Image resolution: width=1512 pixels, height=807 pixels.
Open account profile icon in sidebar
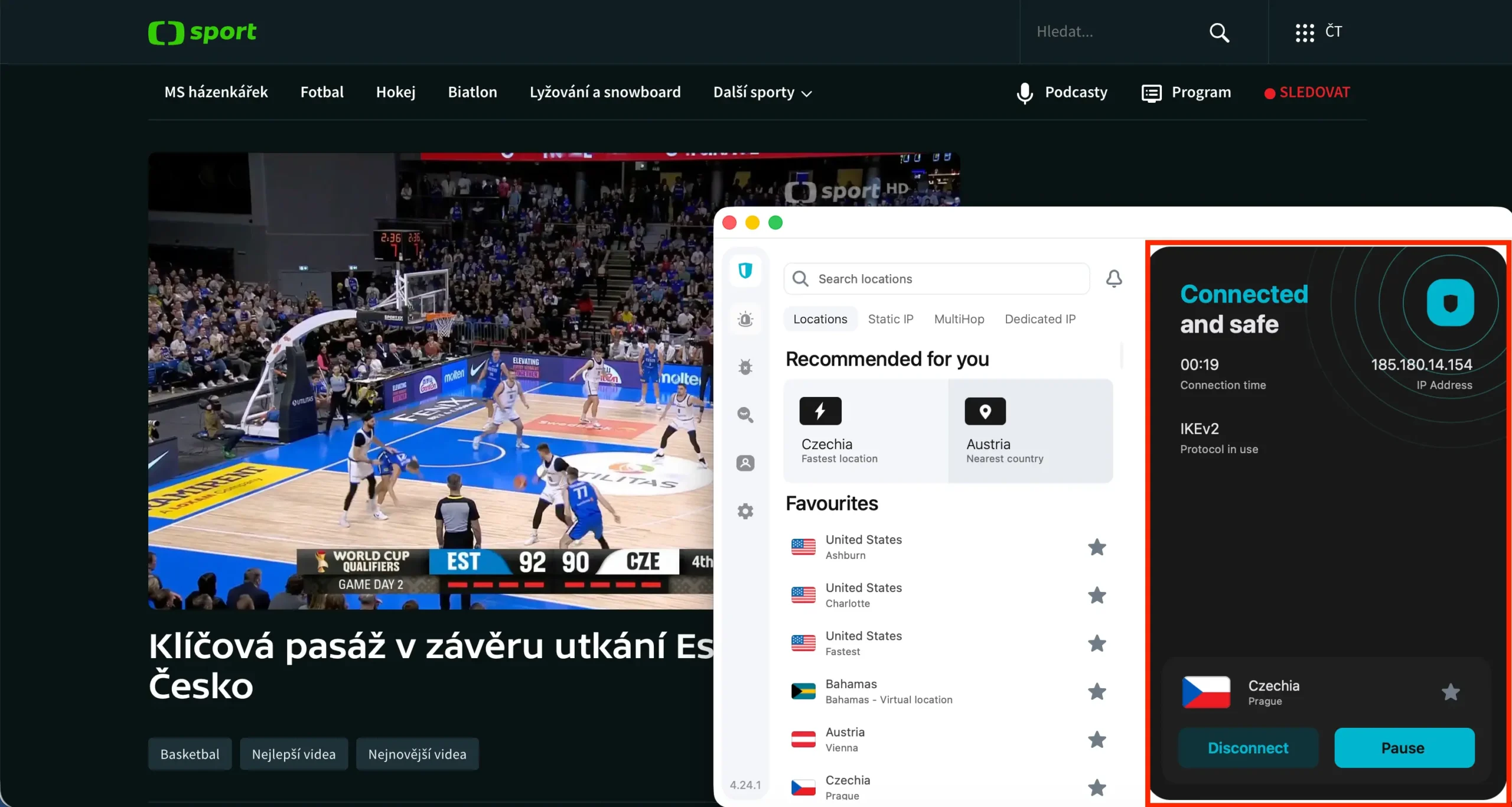745,463
